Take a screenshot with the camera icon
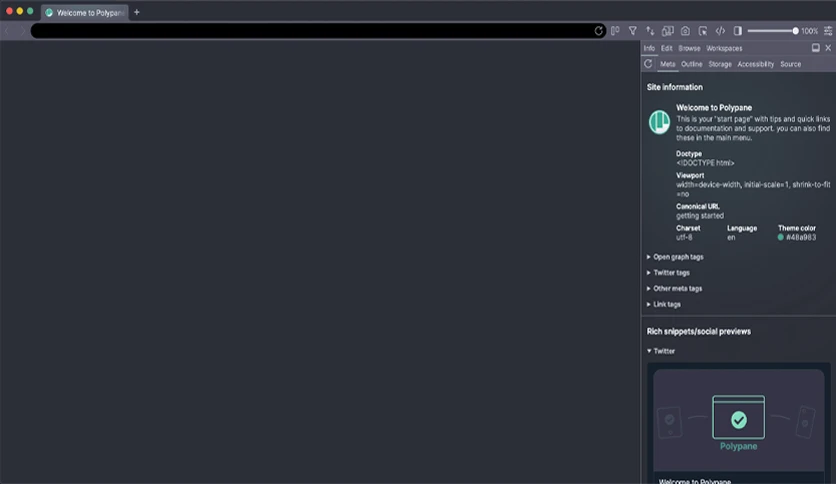This screenshot has height=484, width=836. click(686, 31)
